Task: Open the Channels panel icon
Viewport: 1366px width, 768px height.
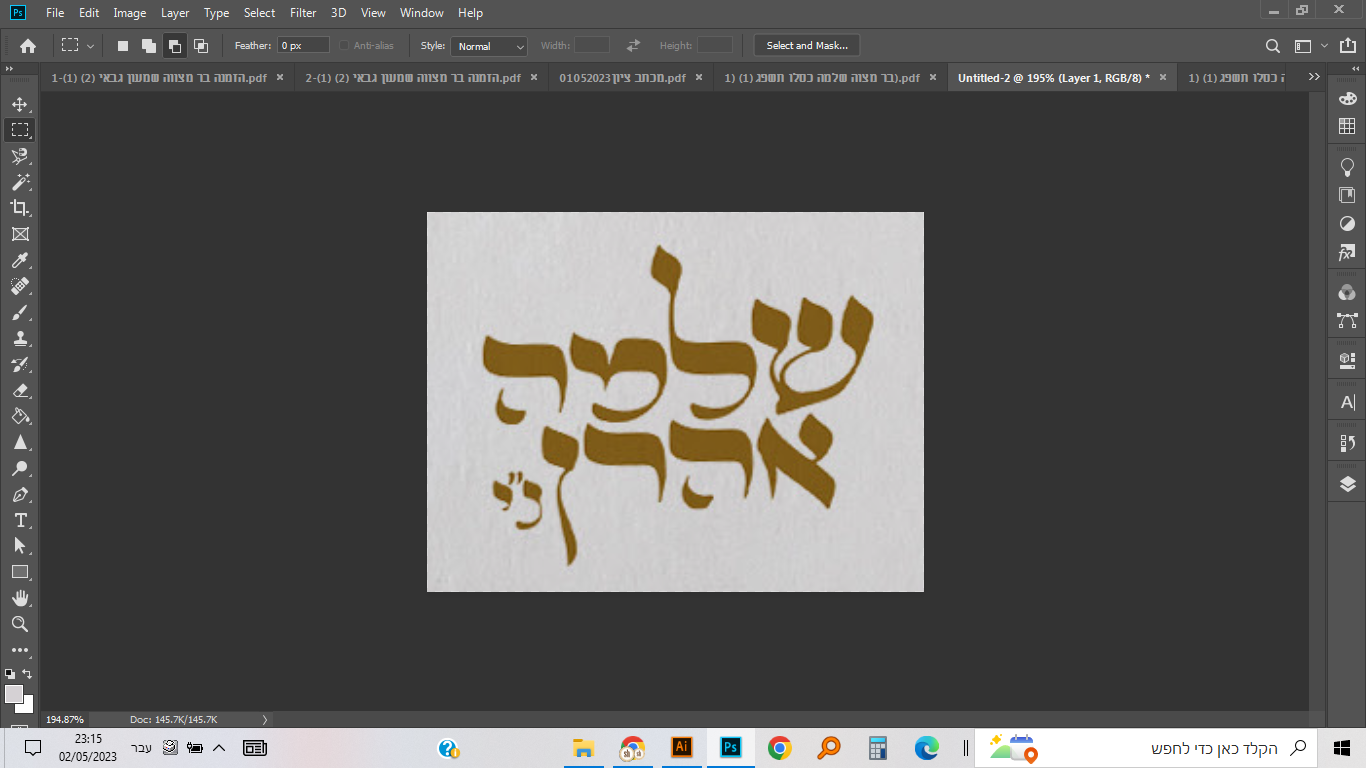Action: [x=1347, y=293]
